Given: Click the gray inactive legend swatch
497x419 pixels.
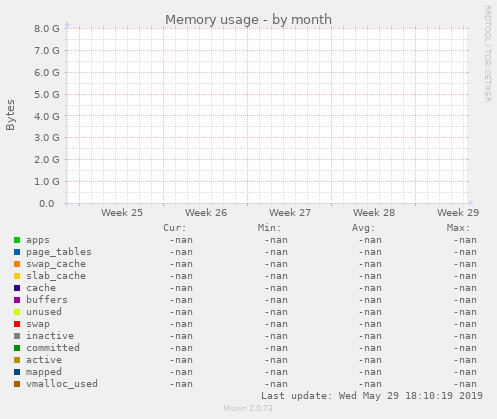Looking at the screenshot, I should click(17, 336).
